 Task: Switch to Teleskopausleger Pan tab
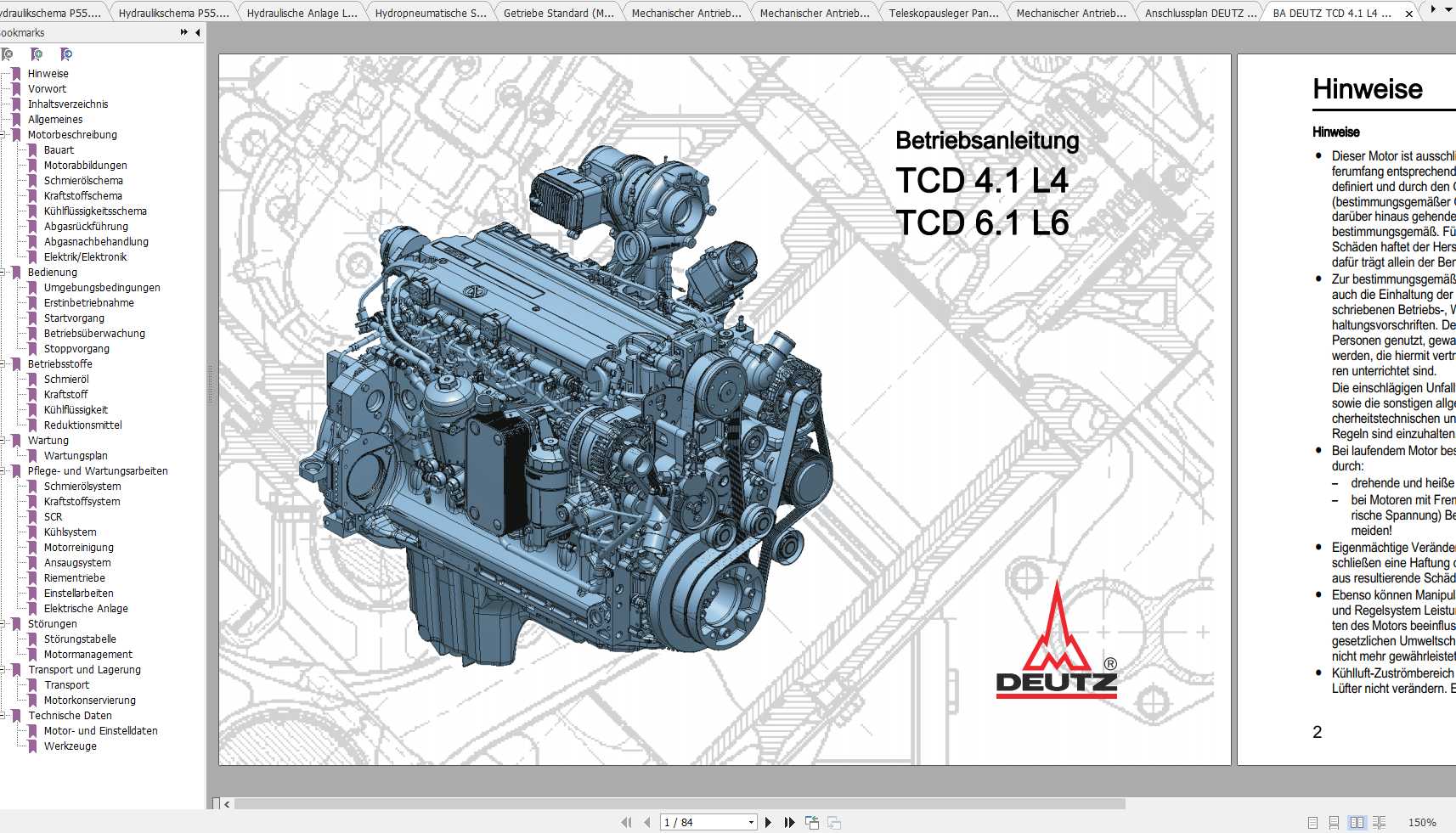944,13
